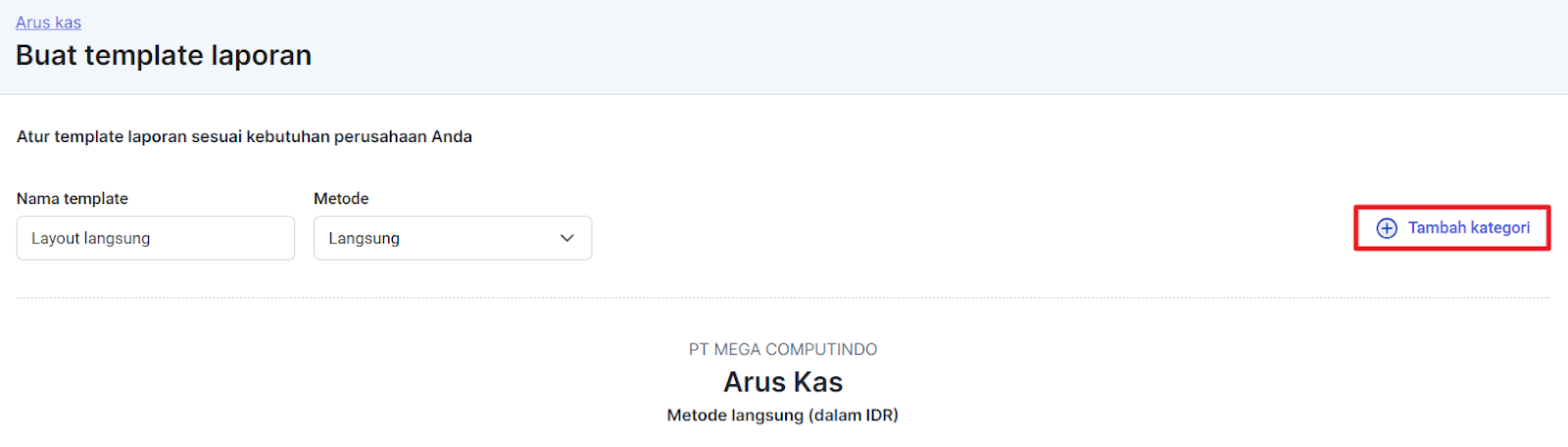1568x447 pixels.
Task: Click the Metode label above dropdown
Action: (x=341, y=198)
